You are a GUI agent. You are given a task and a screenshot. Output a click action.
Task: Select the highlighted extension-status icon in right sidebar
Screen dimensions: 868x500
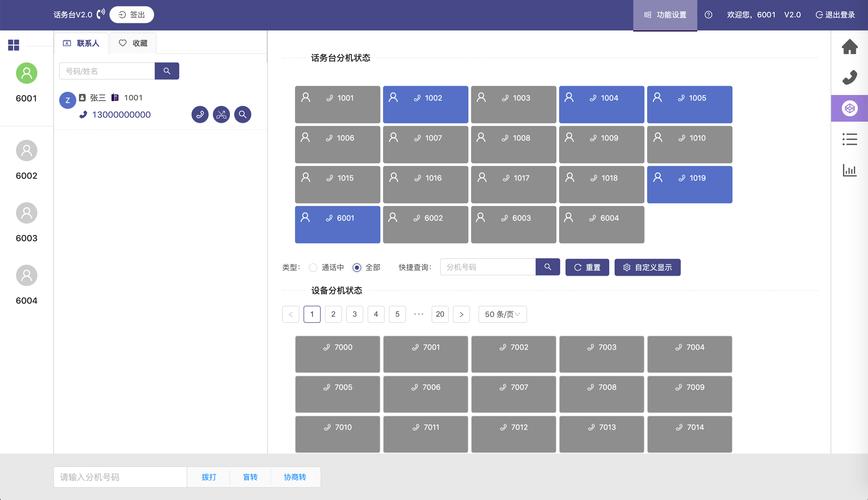point(849,108)
